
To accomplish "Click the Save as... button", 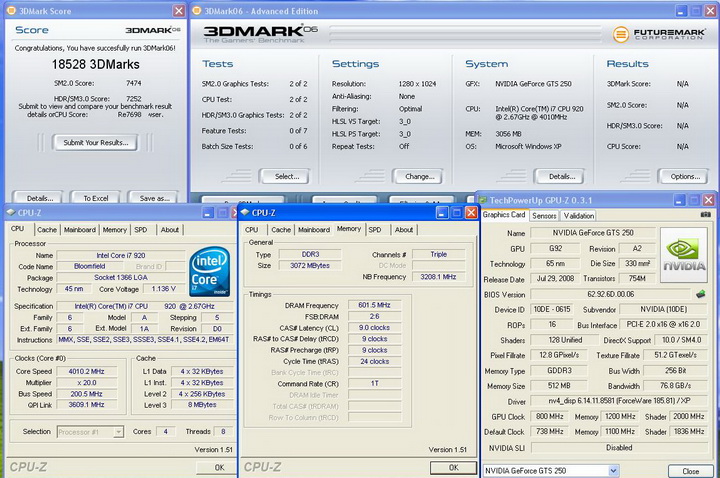I will (x=153, y=197).
